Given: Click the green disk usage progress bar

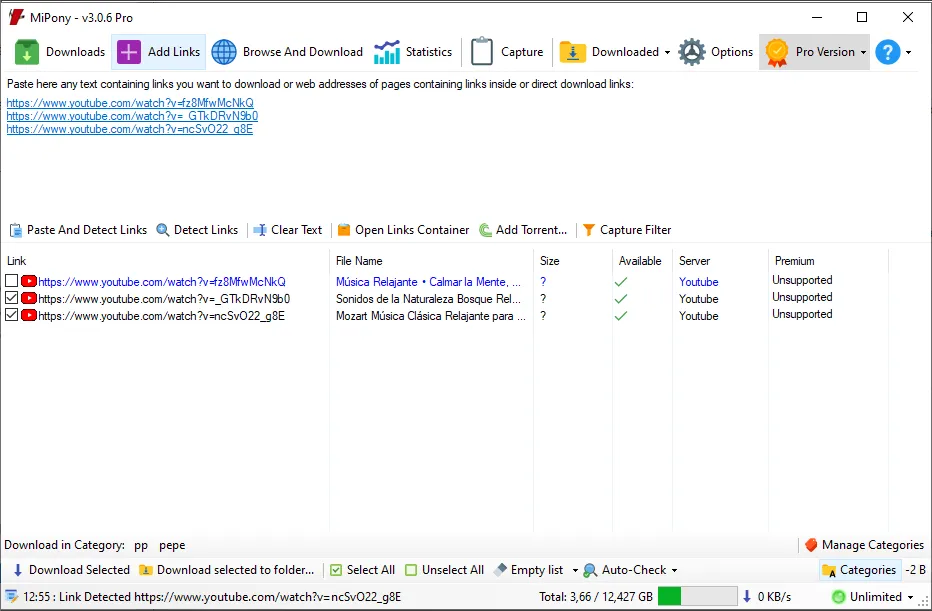Looking at the screenshot, I should [697, 596].
